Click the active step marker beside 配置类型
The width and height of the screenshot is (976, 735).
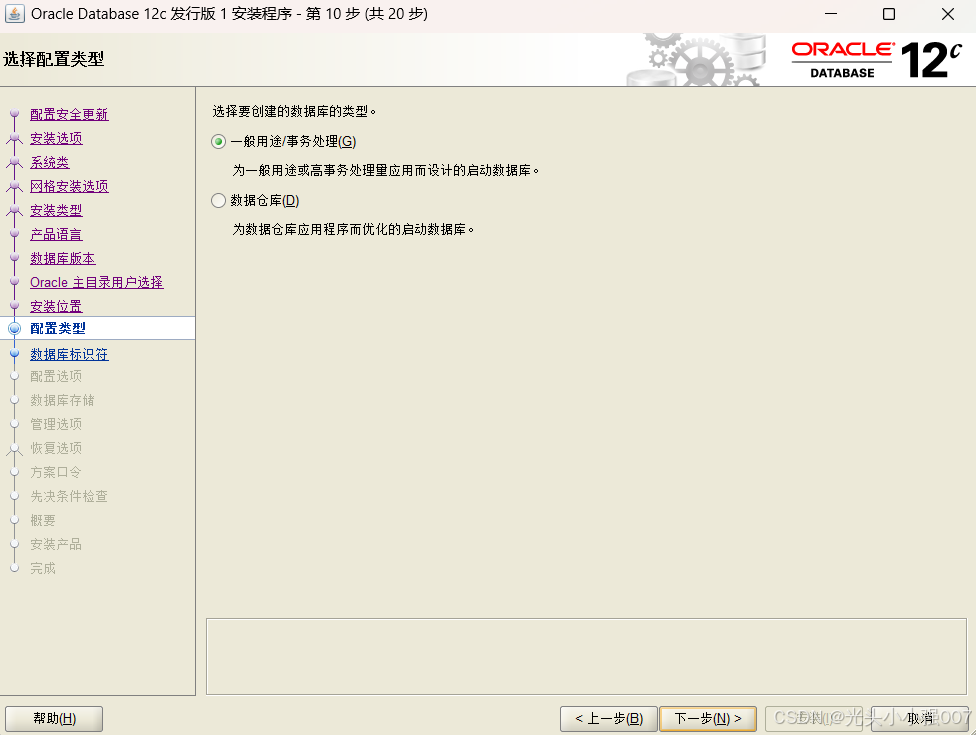(x=14, y=327)
